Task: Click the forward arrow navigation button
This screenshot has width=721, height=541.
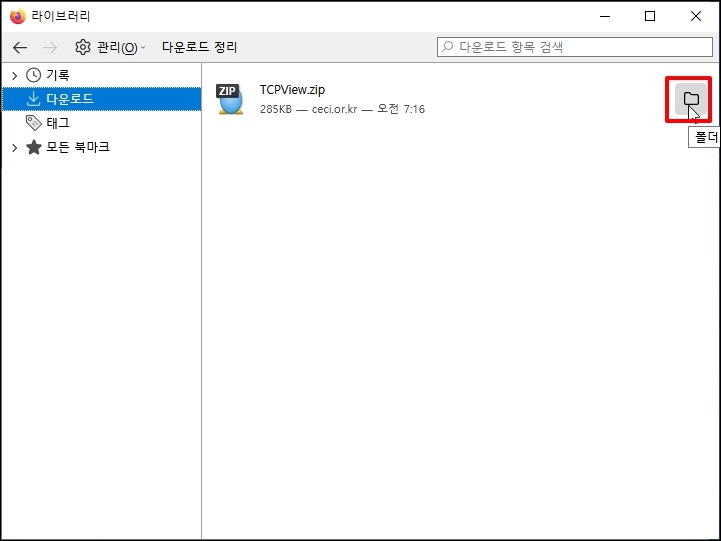Action: [x=50, y=47]
